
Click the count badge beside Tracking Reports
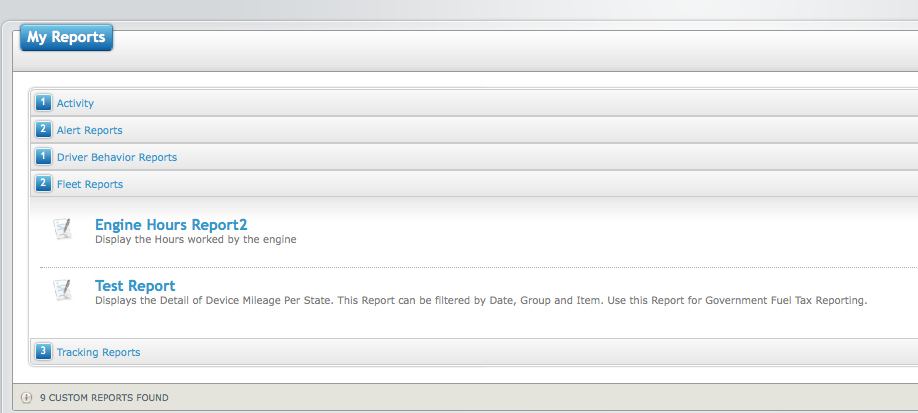43,352
